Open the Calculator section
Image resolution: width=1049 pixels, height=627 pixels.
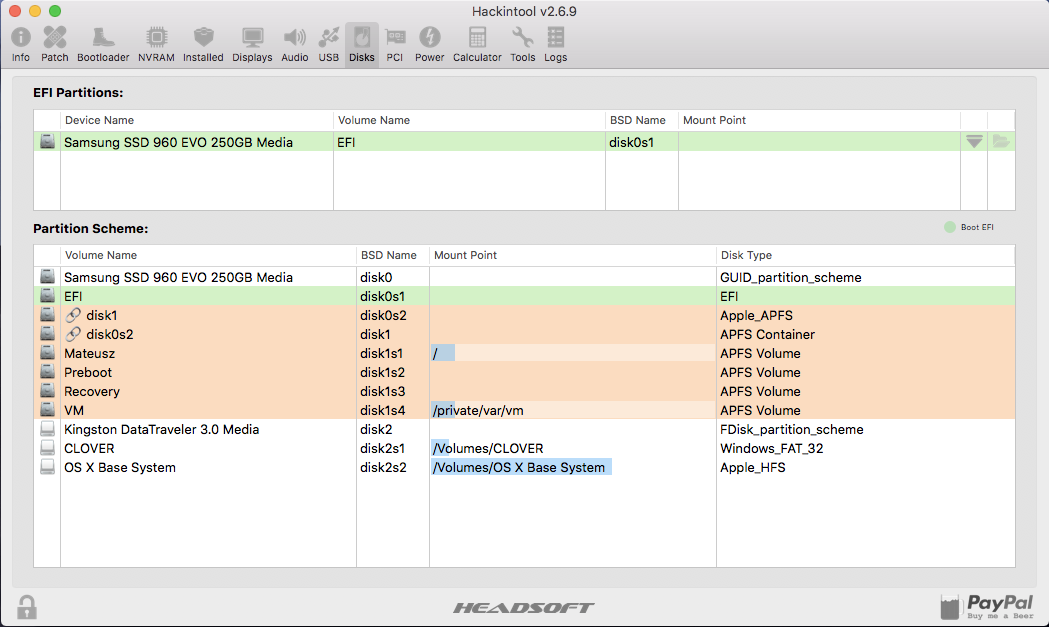coord(477,45)
